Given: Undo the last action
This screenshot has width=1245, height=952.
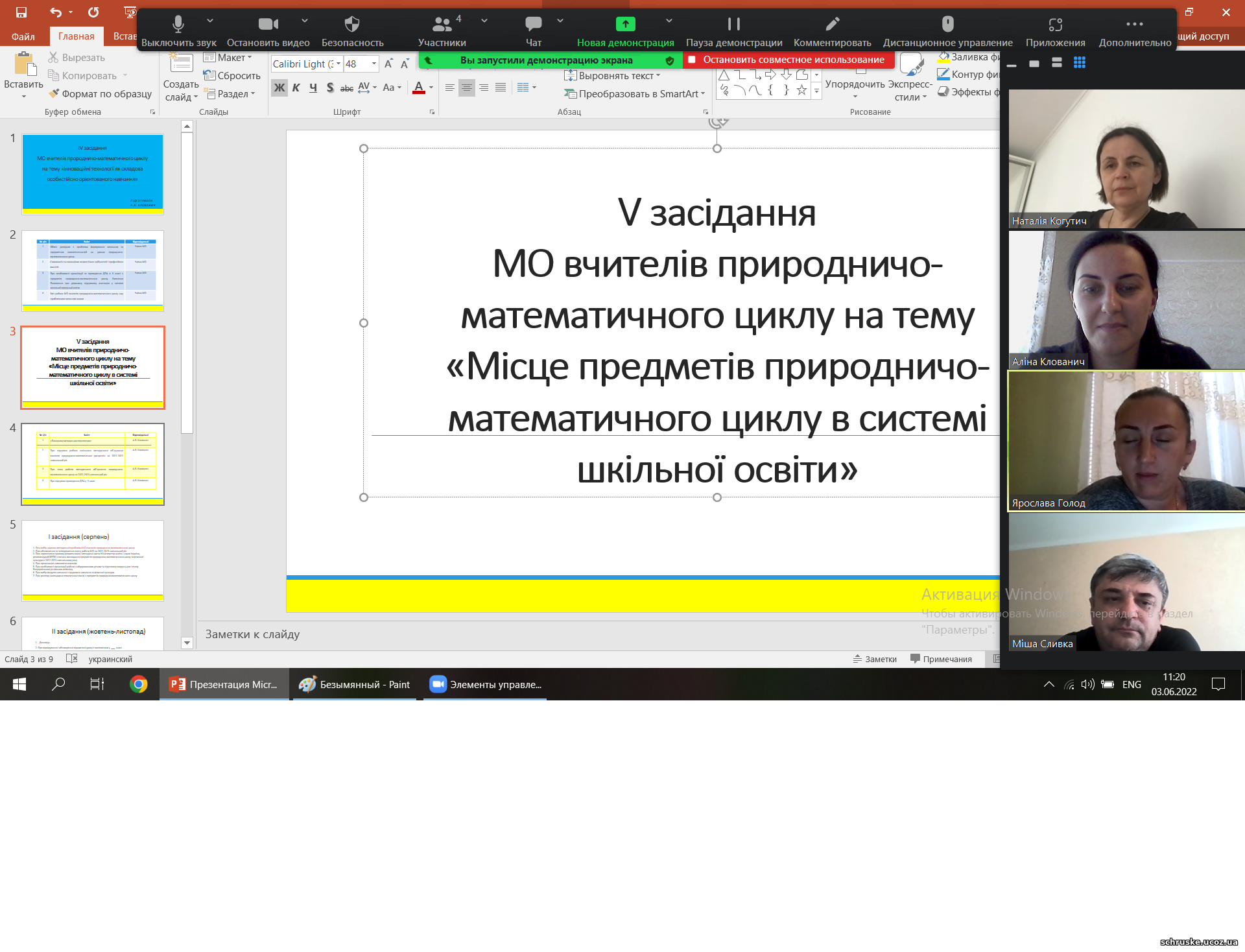Looking at the screenshot, I should (56, 12).
